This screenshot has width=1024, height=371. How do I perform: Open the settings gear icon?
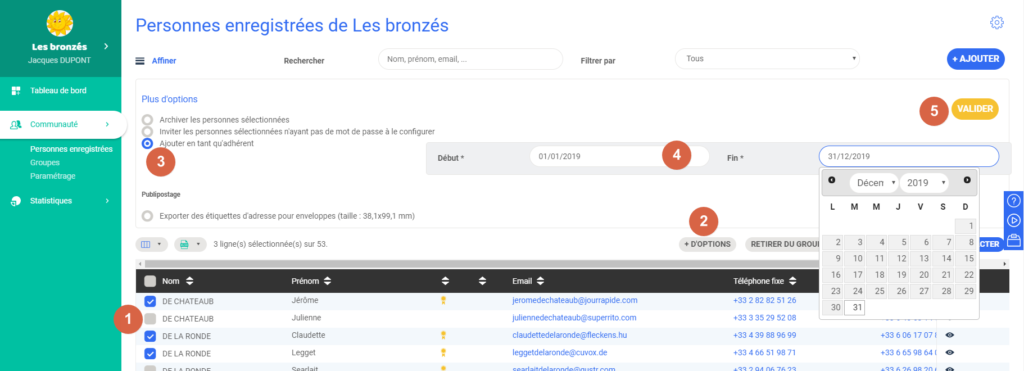pos(997,23)
